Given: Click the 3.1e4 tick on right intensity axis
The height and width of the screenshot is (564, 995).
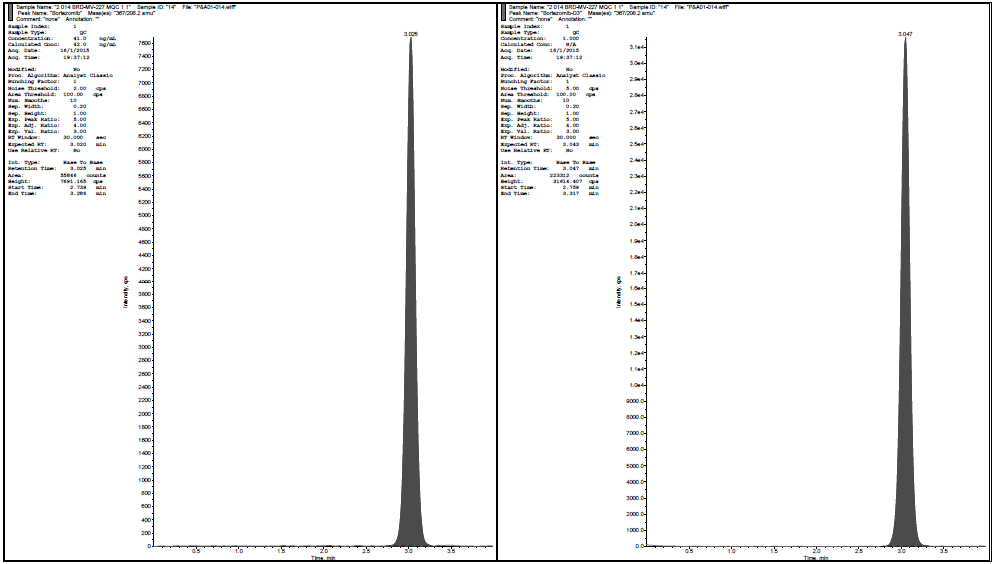Looking at the screenshot, I should point(635,47).
